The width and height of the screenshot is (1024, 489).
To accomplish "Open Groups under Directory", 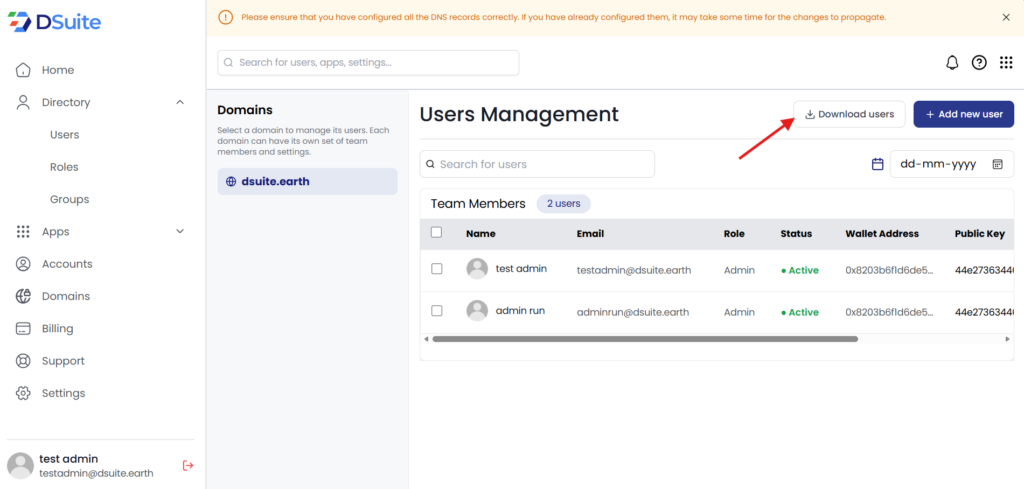I will pyautogui.click(x=69, y=199).
